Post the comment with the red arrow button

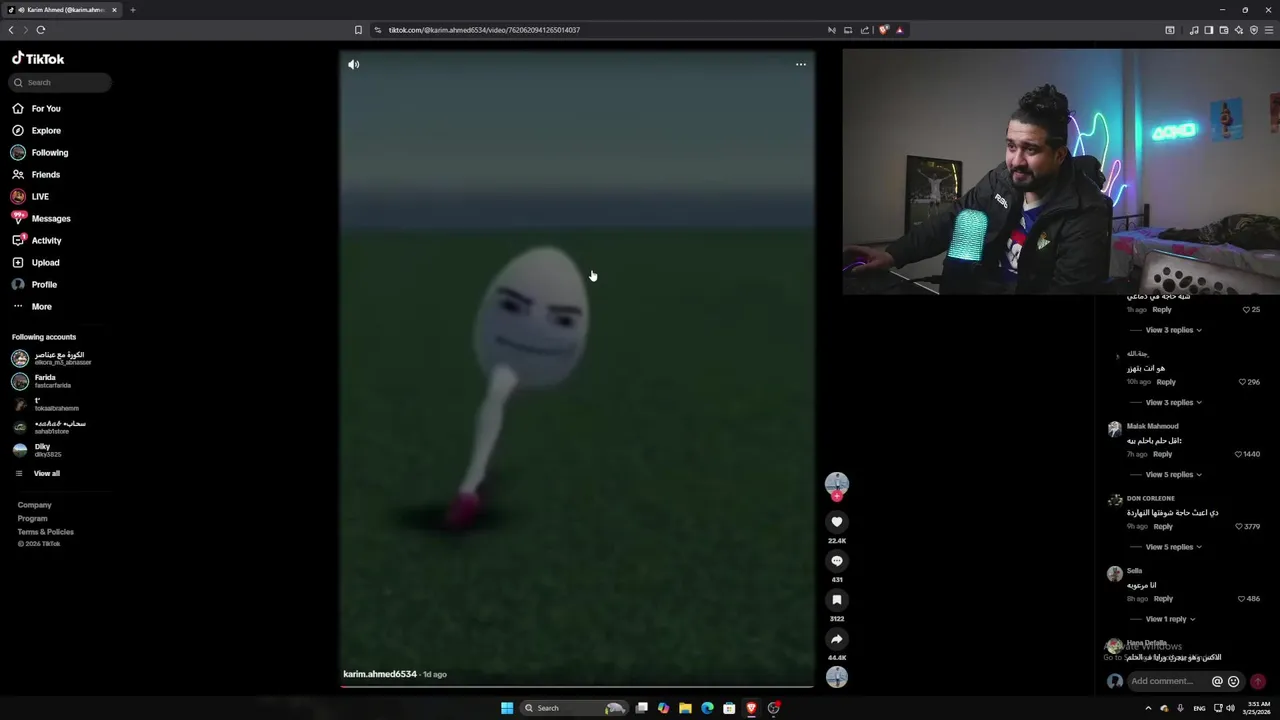1258,681
